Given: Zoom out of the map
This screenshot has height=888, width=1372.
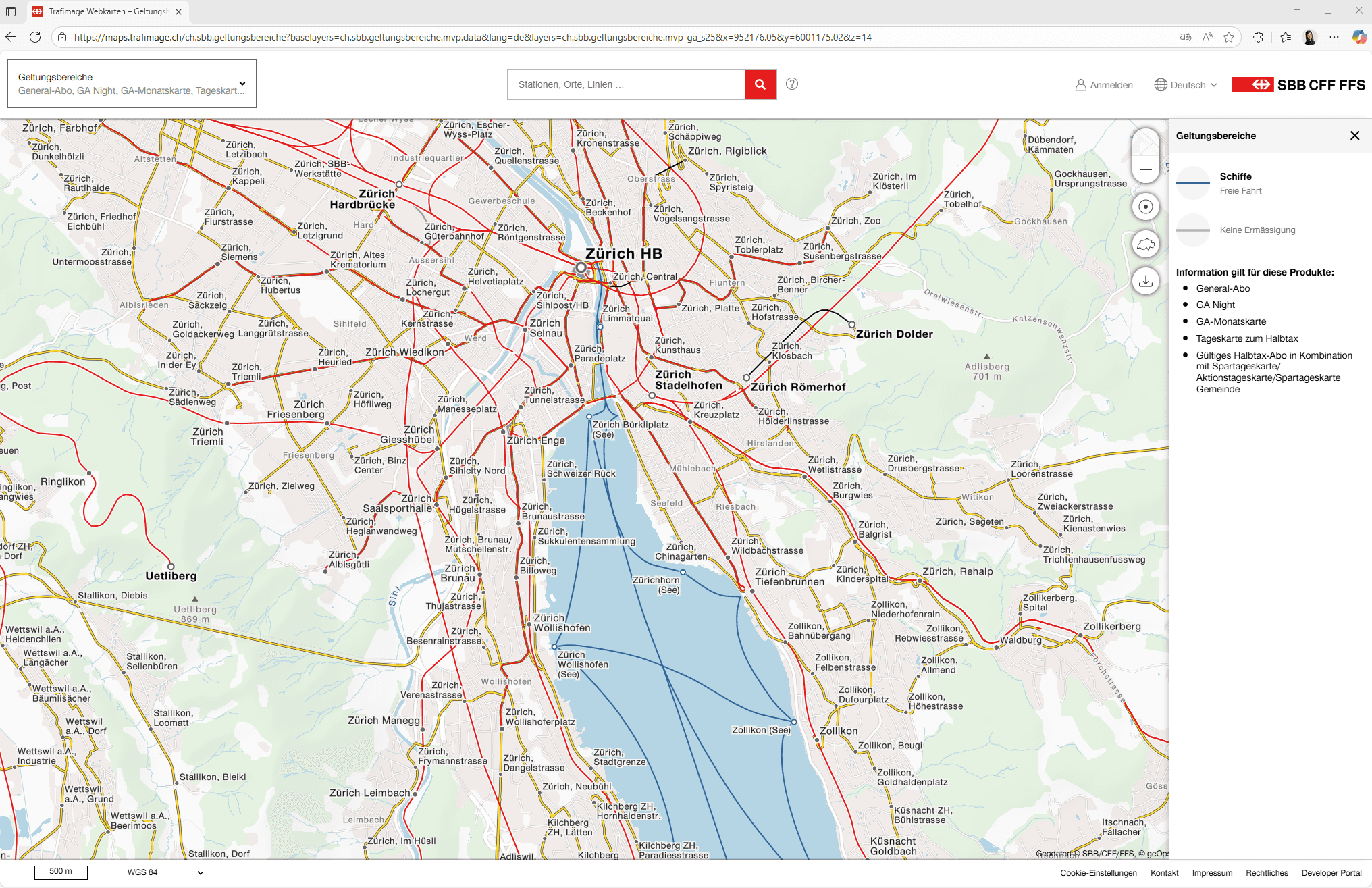Looking at the screenshot, I should point(1146,169).
